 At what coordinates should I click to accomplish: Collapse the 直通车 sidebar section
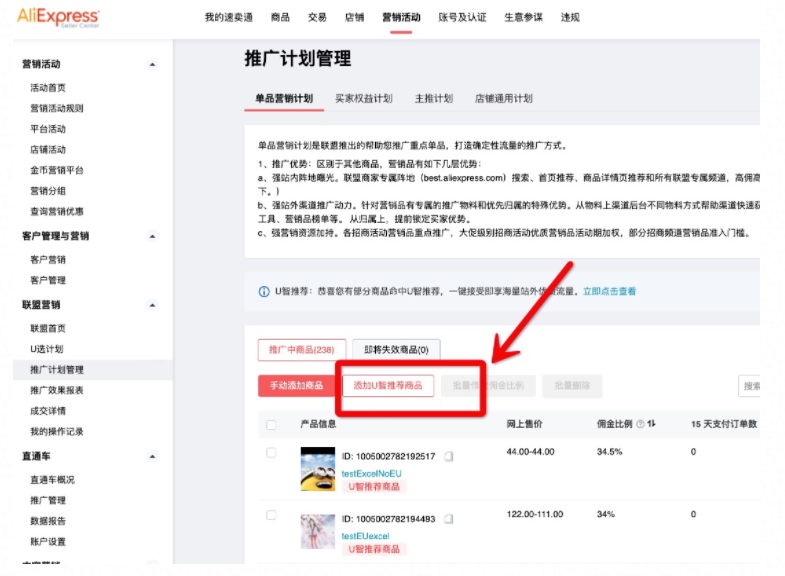click(x=152, y=456)
